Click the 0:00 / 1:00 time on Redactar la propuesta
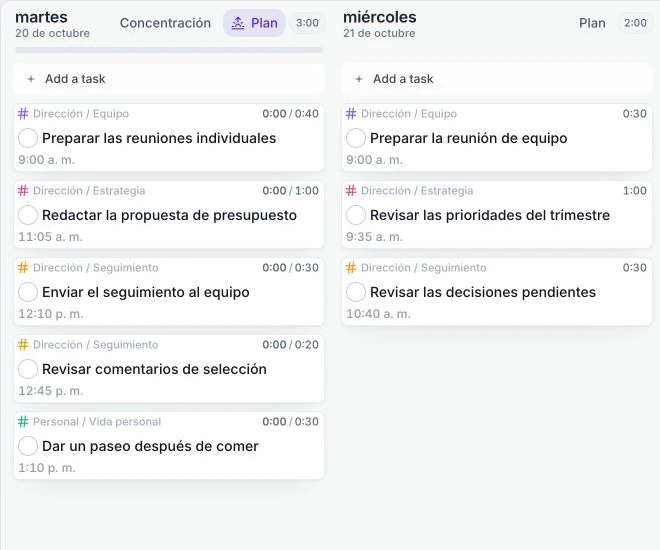 (290, 191)
